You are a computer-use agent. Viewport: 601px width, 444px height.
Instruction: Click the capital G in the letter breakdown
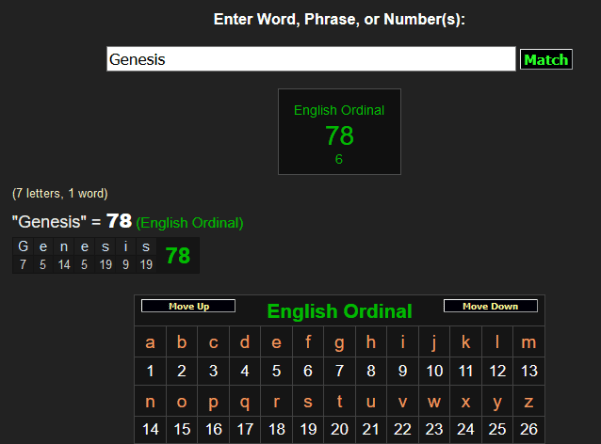tap(23, 247)
